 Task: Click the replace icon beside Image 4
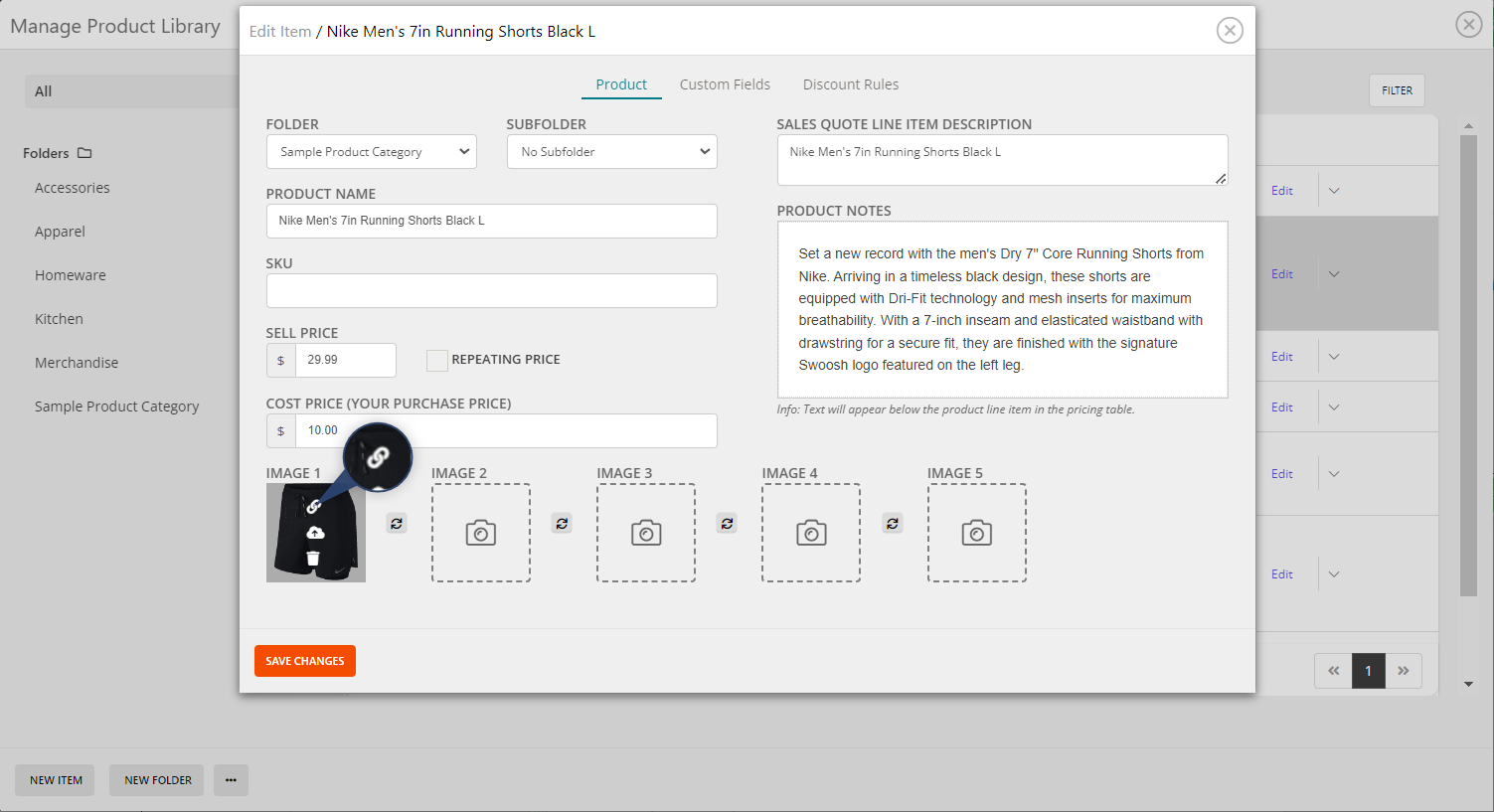tap(892, 522)
